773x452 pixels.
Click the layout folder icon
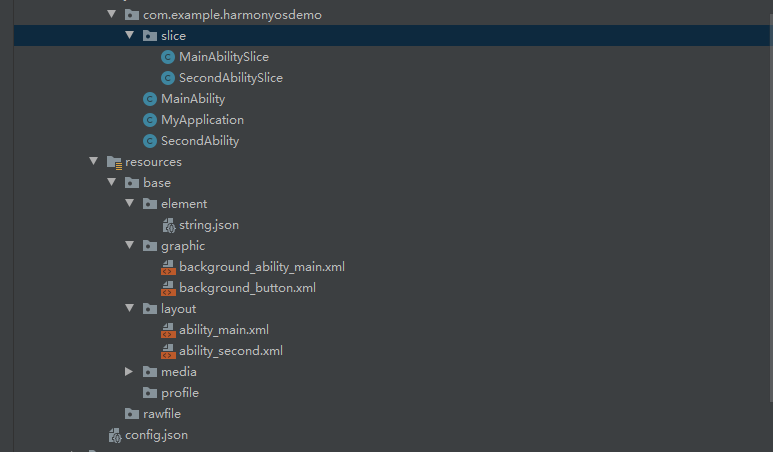[150, 309]
